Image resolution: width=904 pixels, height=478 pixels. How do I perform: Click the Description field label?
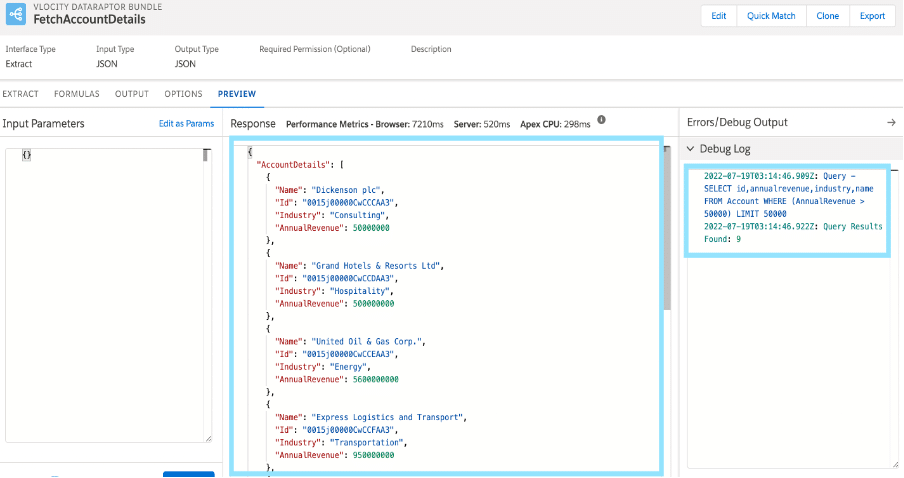[431, 49]
